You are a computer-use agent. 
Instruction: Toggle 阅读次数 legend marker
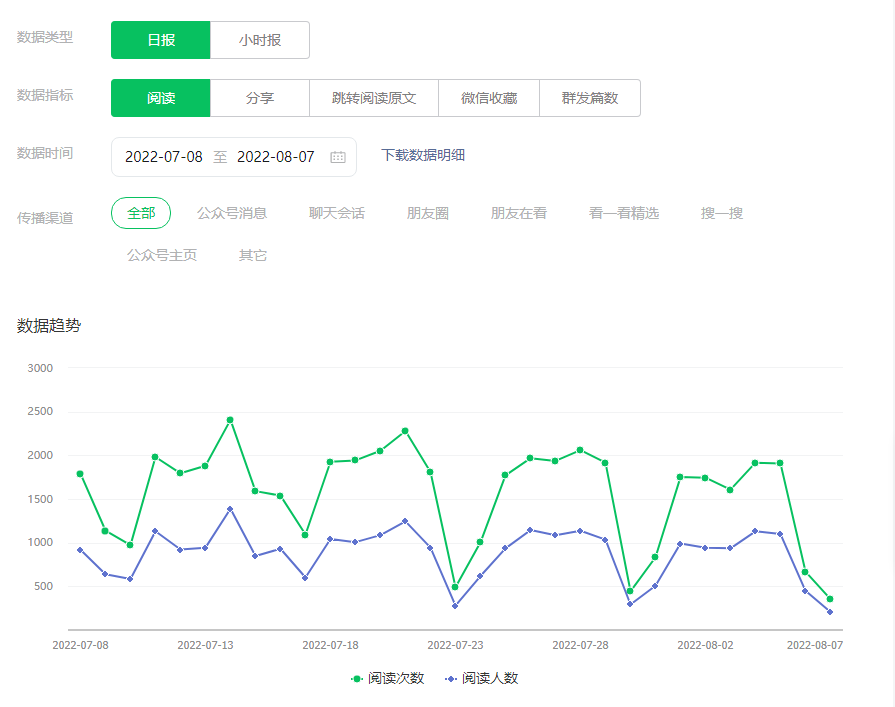click(357, 678)
